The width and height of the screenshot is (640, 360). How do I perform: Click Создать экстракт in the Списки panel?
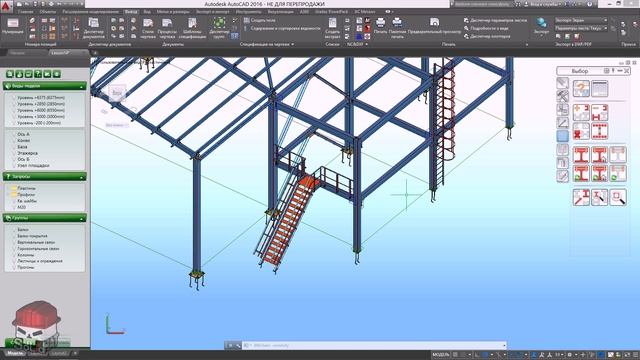coord(332,28)
